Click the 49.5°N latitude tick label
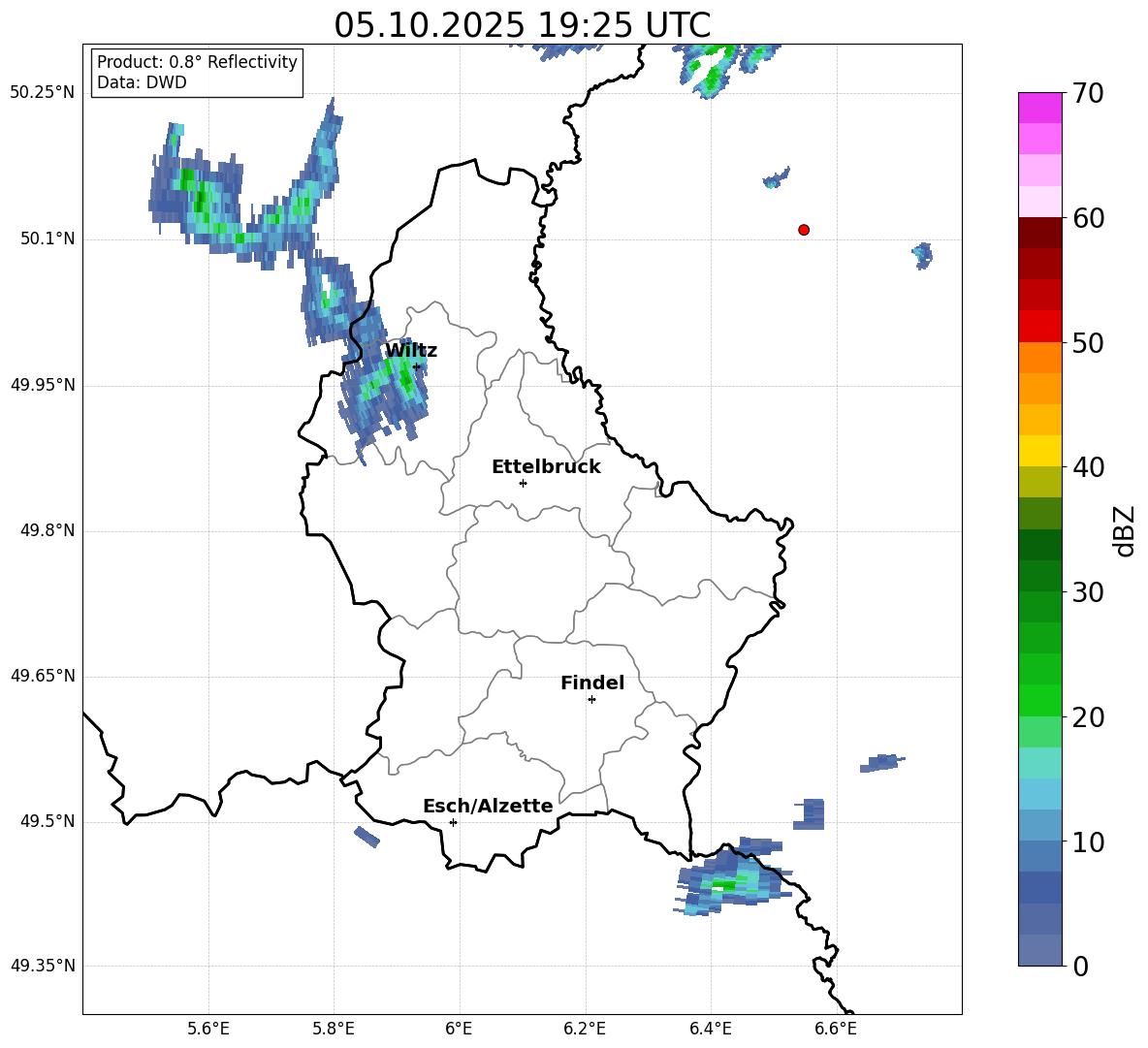Image resolution: width=1148 pixels, height=1048 pixels. [43, 822]
